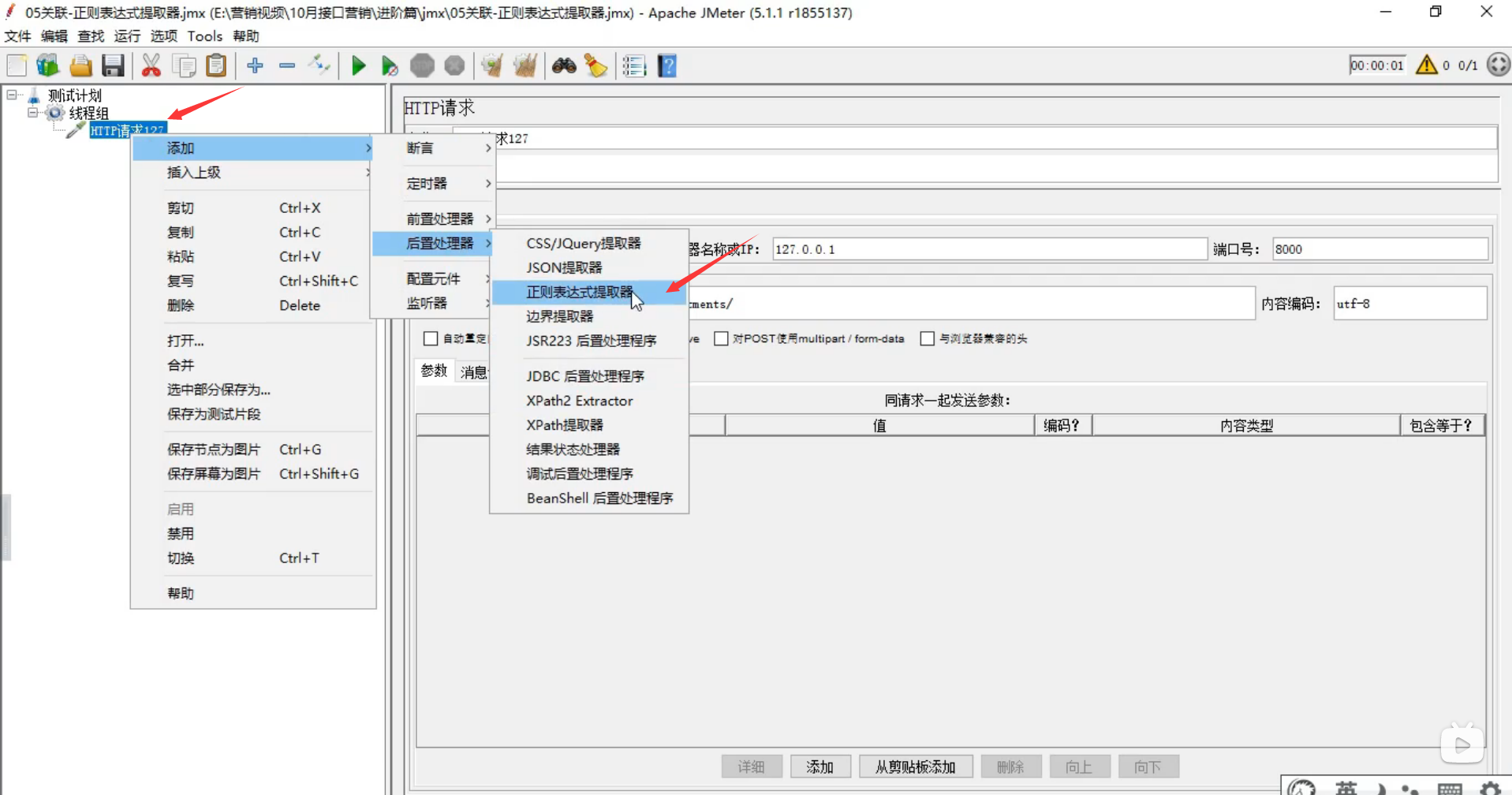Click the New test plan icon

pos(17,65)
